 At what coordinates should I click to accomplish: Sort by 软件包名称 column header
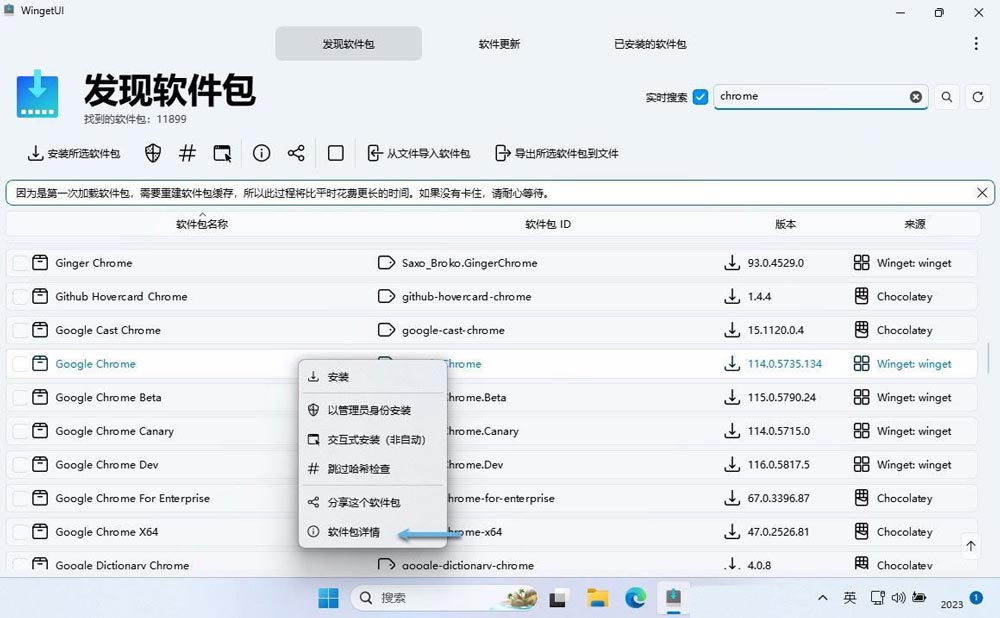202,224
